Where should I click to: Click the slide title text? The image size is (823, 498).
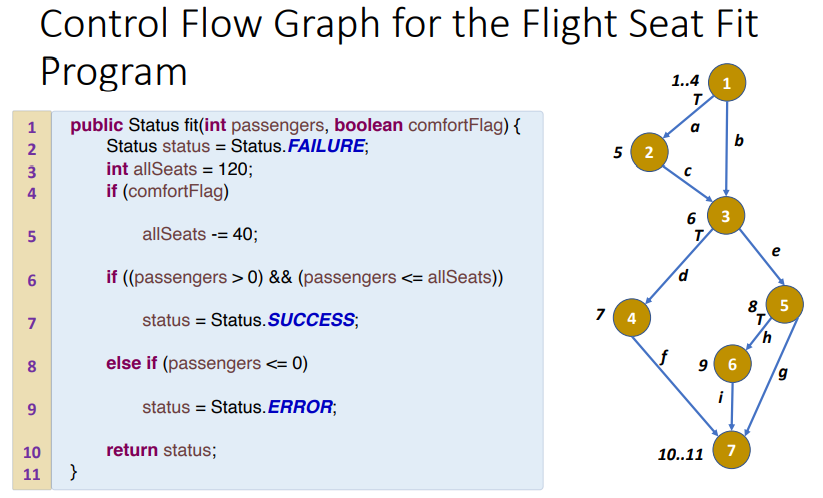pos(399,47)
